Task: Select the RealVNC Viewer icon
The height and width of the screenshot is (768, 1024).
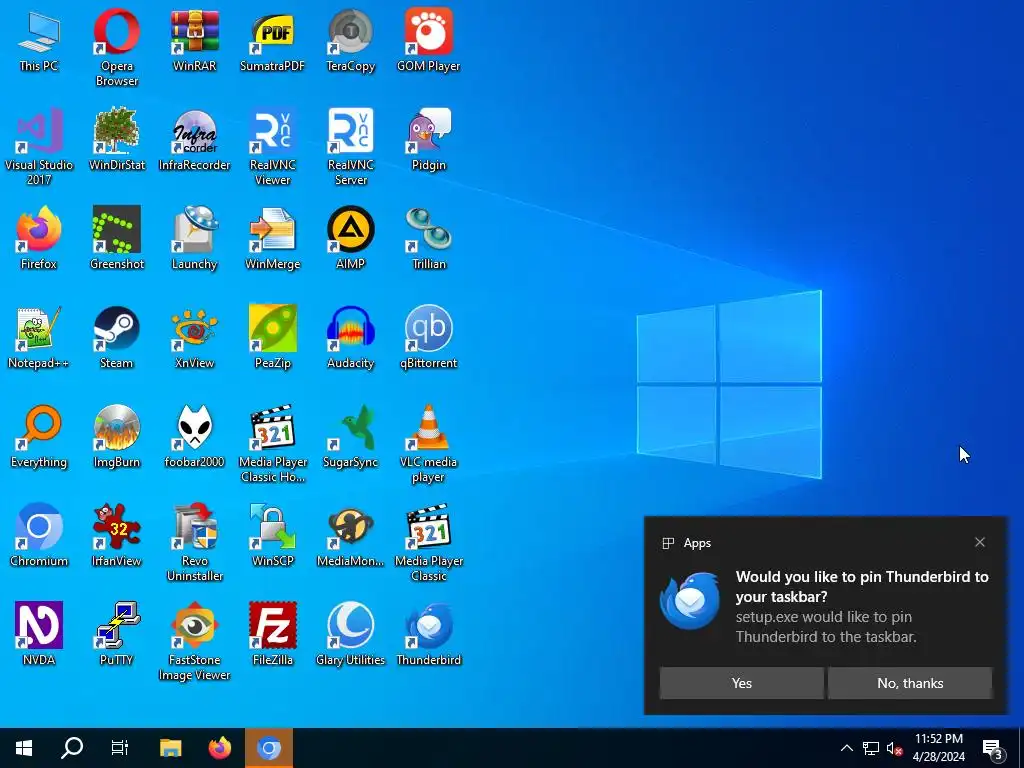Action: (x=272, y=146)
